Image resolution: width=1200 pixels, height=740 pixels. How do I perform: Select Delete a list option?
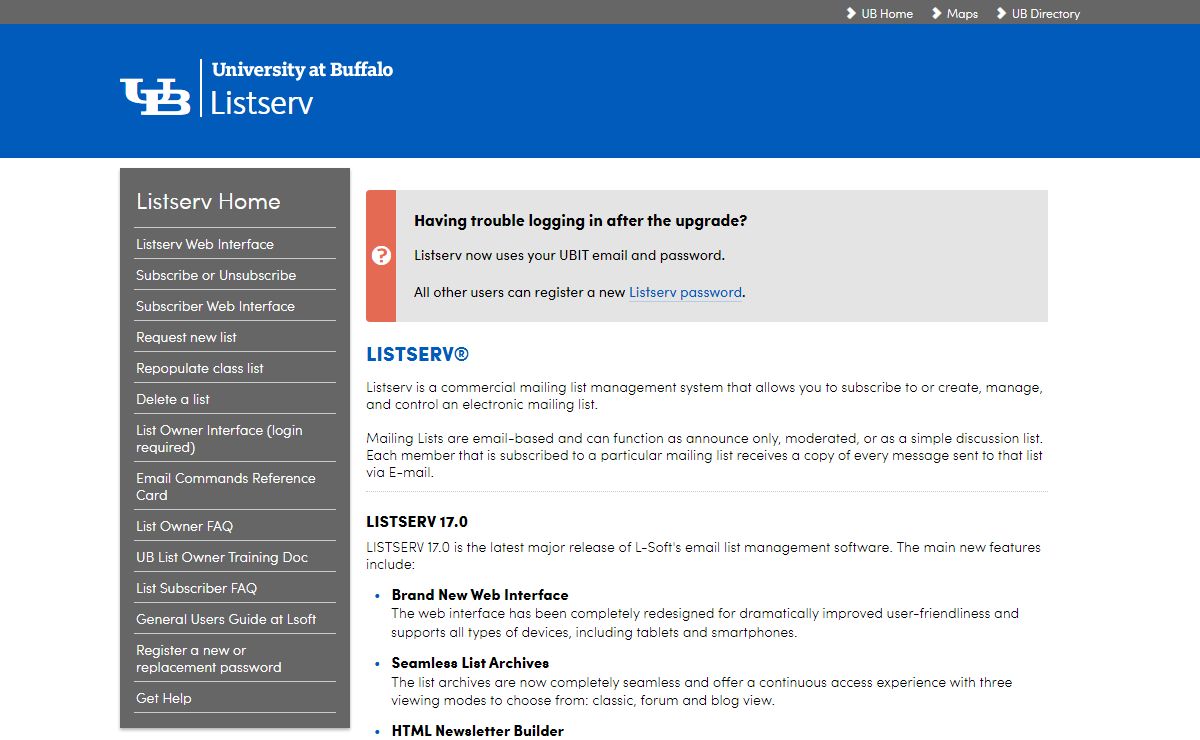pos(173,399)
